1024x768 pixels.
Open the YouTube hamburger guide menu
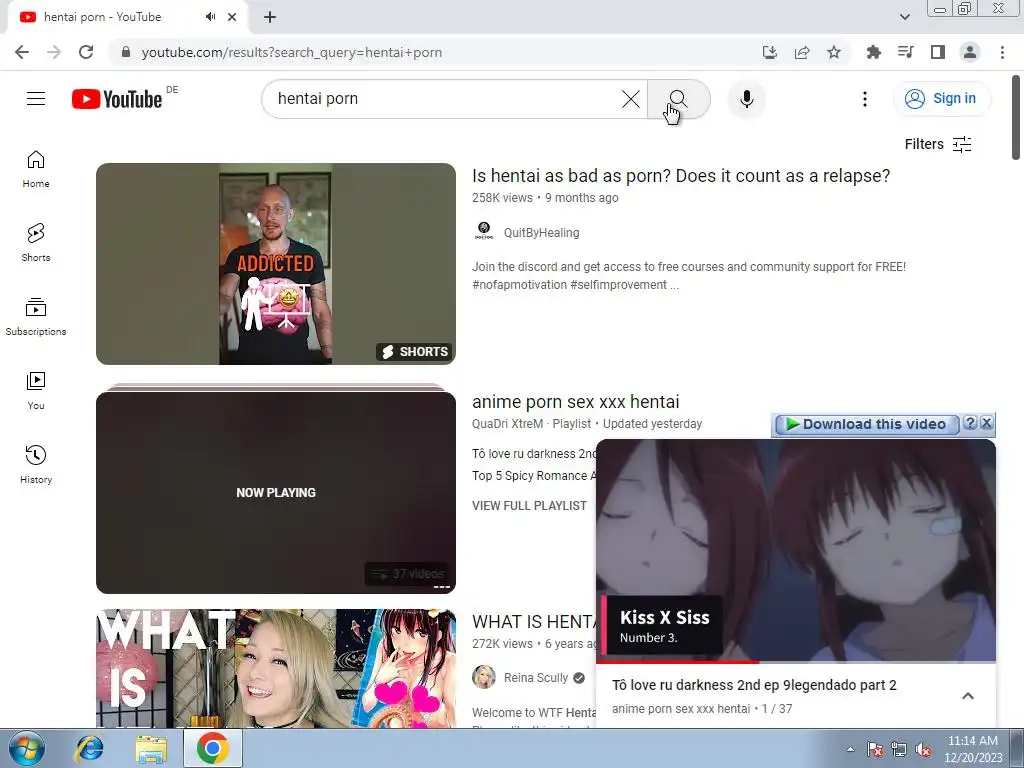coord(36,99)
